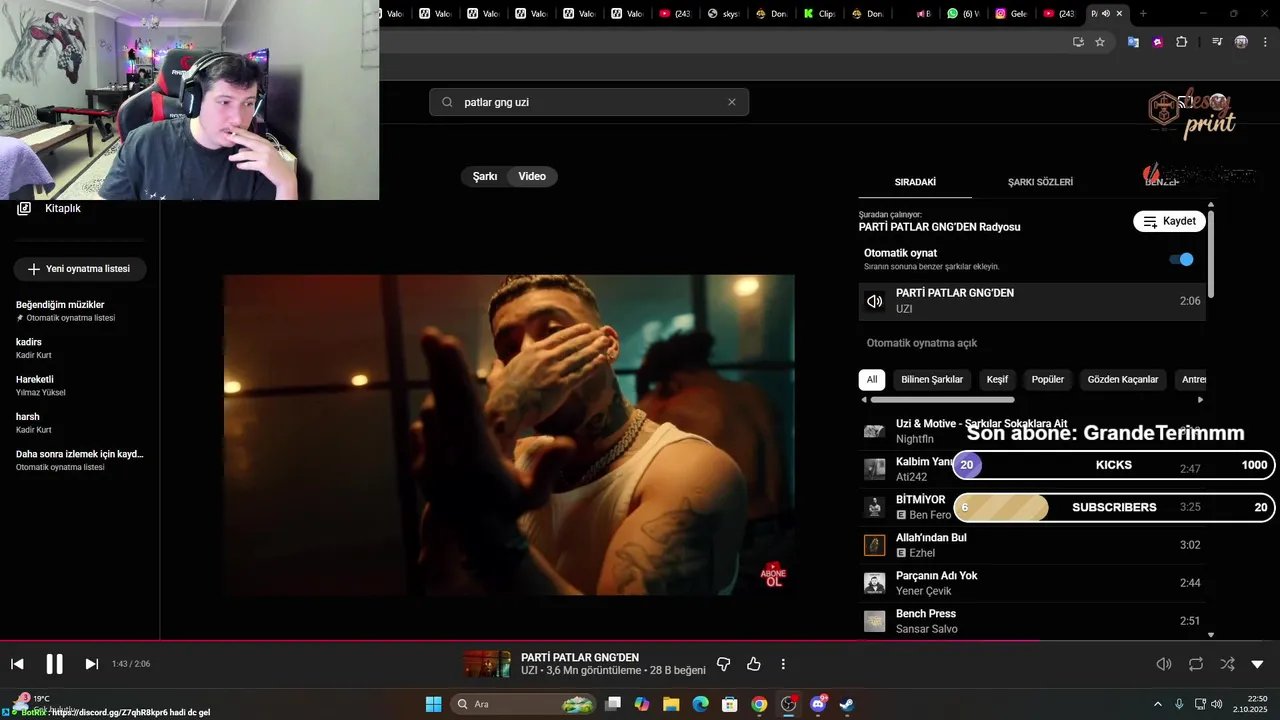Open the SIRADAKİ tab
Screen dimensions: 1280x720
click(x=915, y=182)
